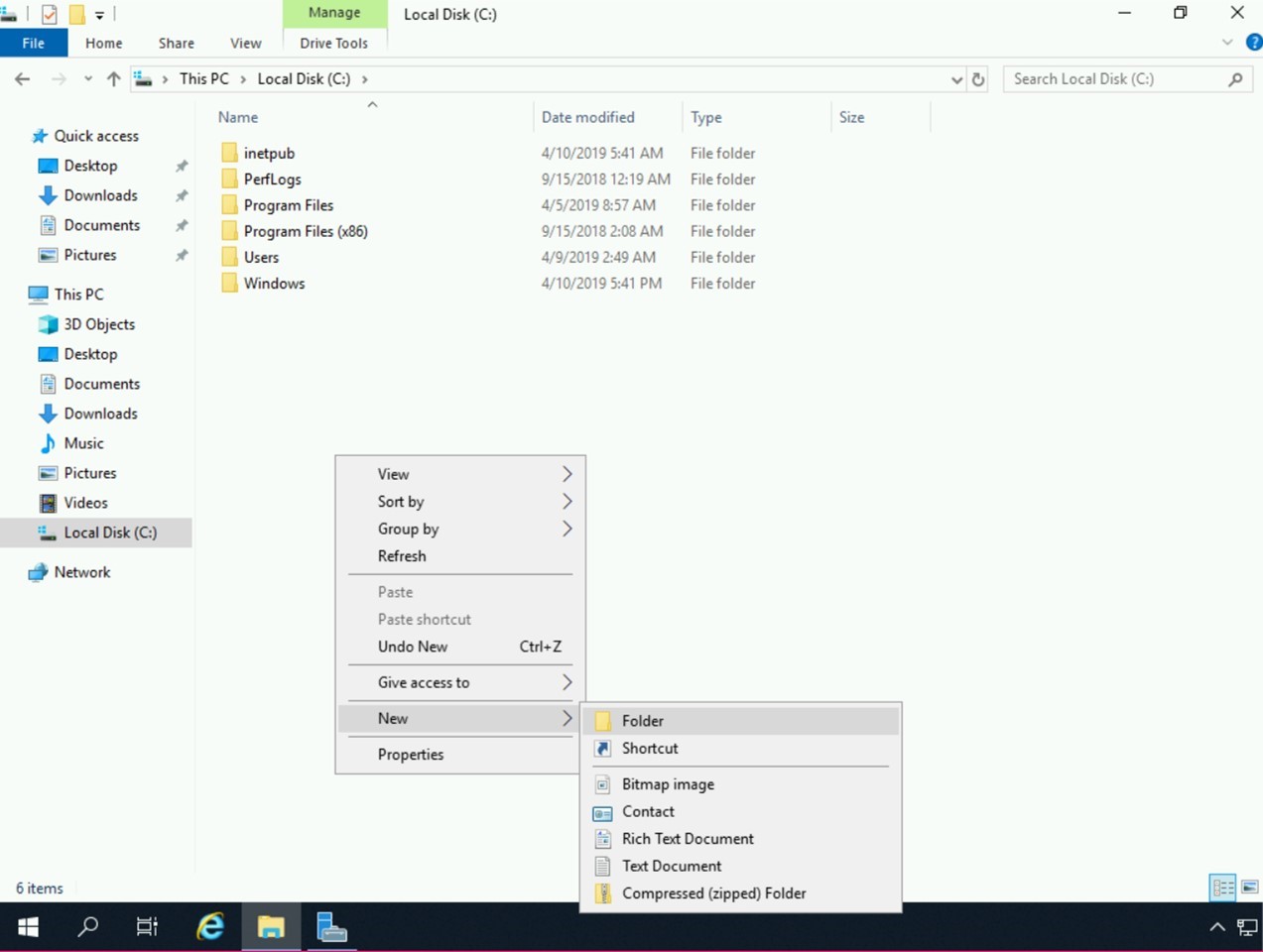Open the File ribbon tab

(33, 44)
